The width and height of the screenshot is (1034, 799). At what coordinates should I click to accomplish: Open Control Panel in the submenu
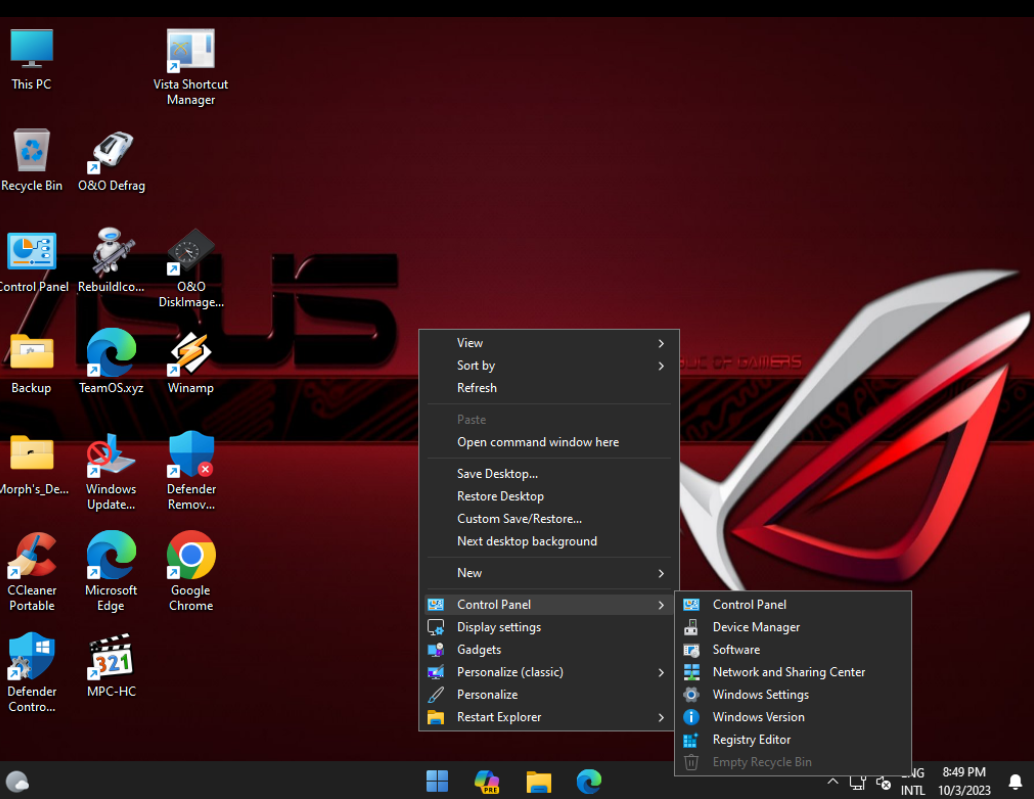pyautogui.click(x=793, y=605)
